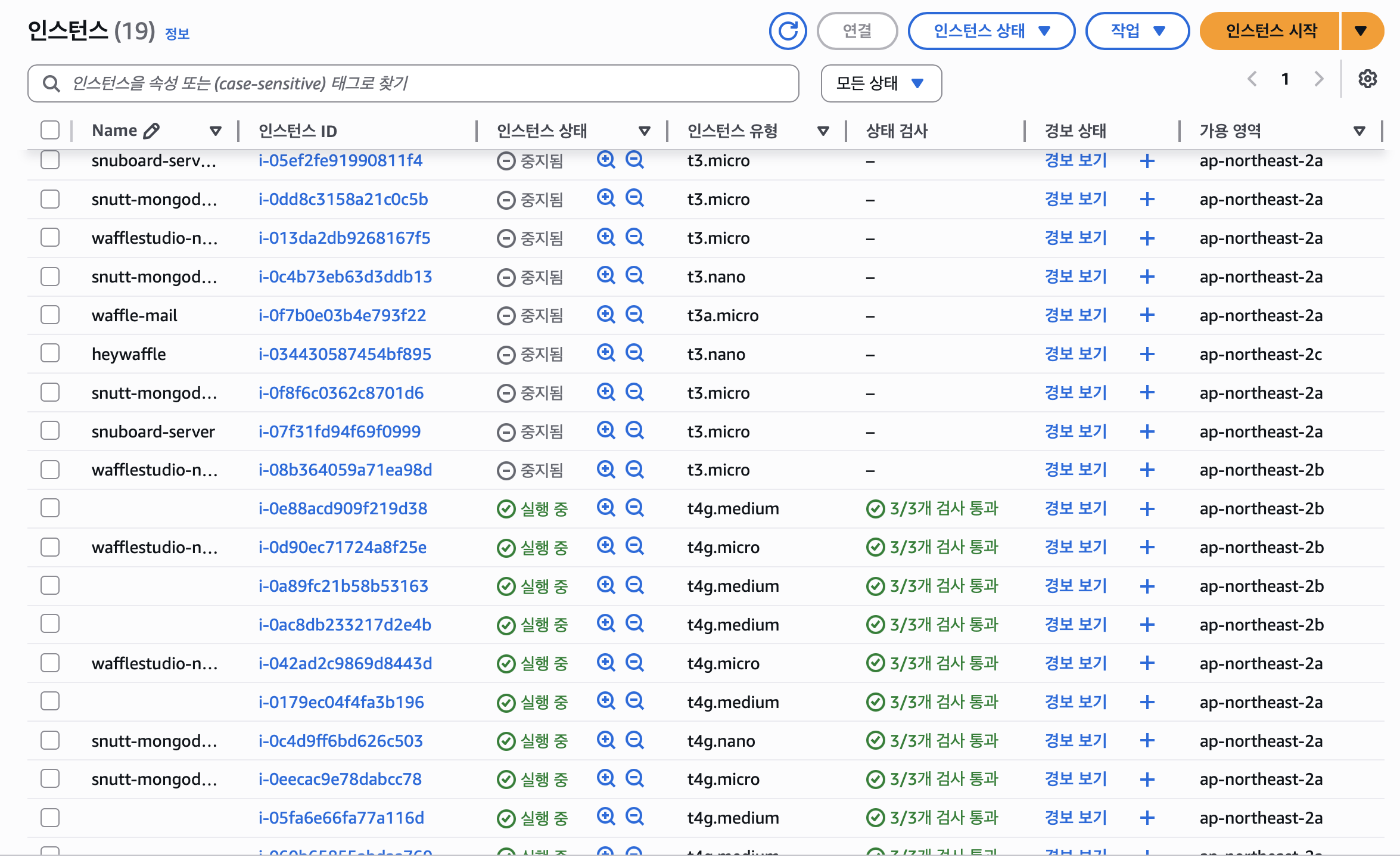This screenshot has width=1400, height=857.
Task: Open the 모든 상태 filter dropdown
Action: pyautogui.click(x=881, y=83)
